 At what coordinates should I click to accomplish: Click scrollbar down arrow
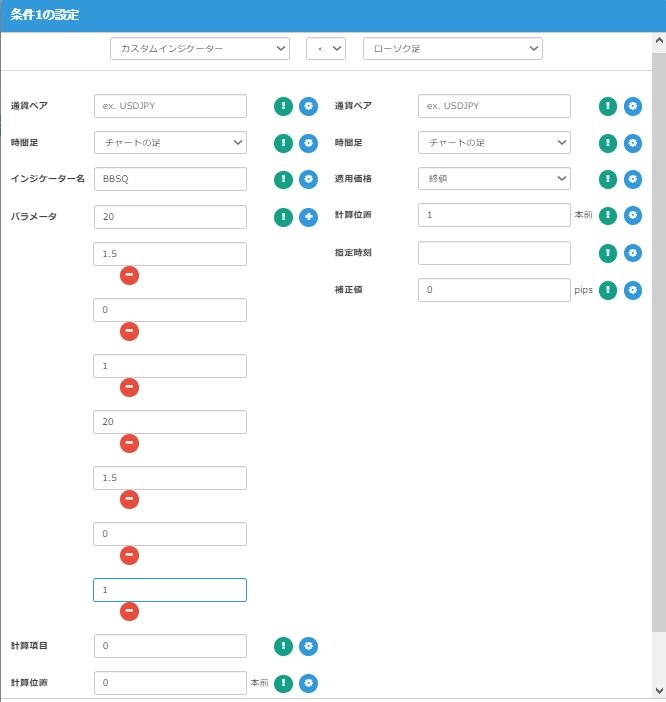[659, 690]
